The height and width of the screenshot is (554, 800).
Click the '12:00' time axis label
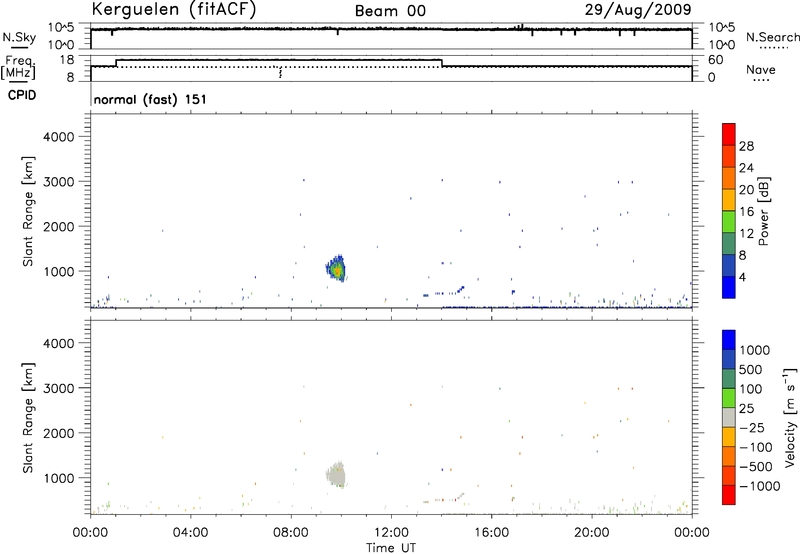(x=391, y=533)
